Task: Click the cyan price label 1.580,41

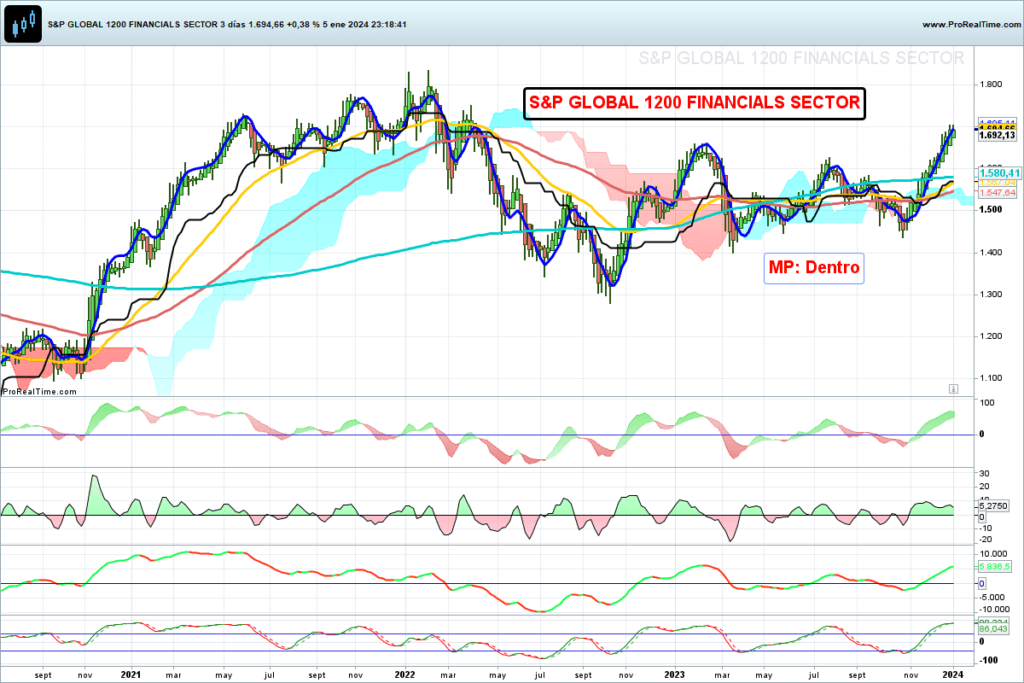Action: click(x=999, y=173)
